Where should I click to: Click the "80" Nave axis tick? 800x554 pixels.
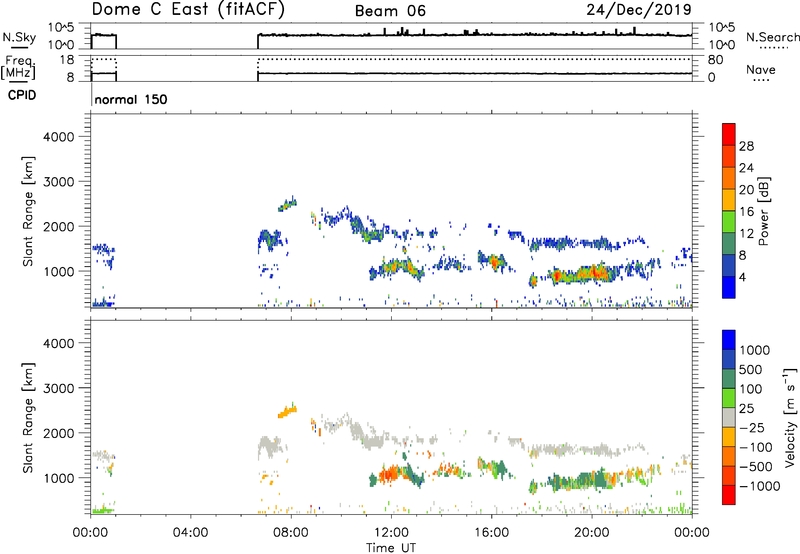click(715, 60)
